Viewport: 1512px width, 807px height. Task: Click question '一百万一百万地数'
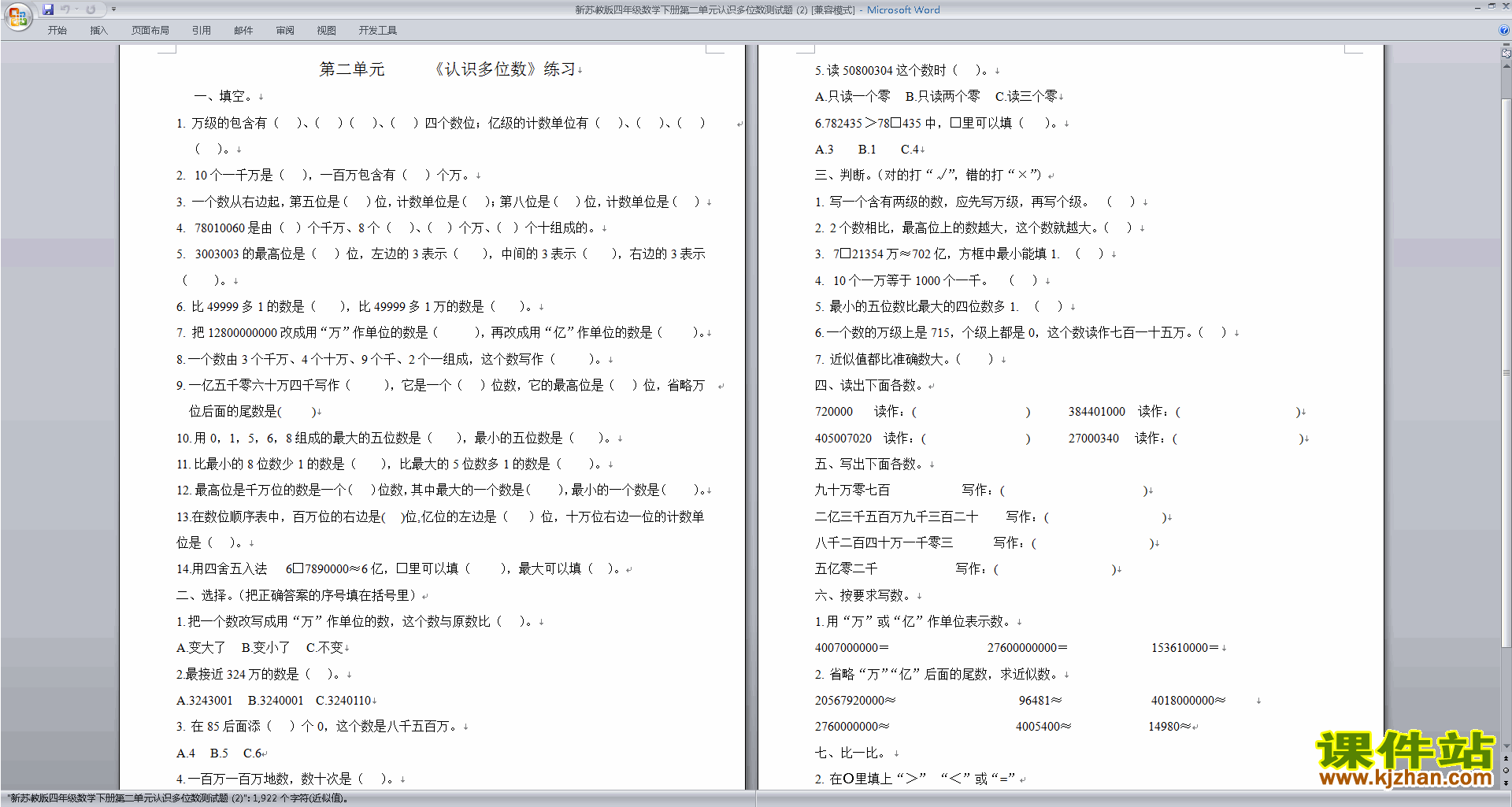tap(286, 779)
